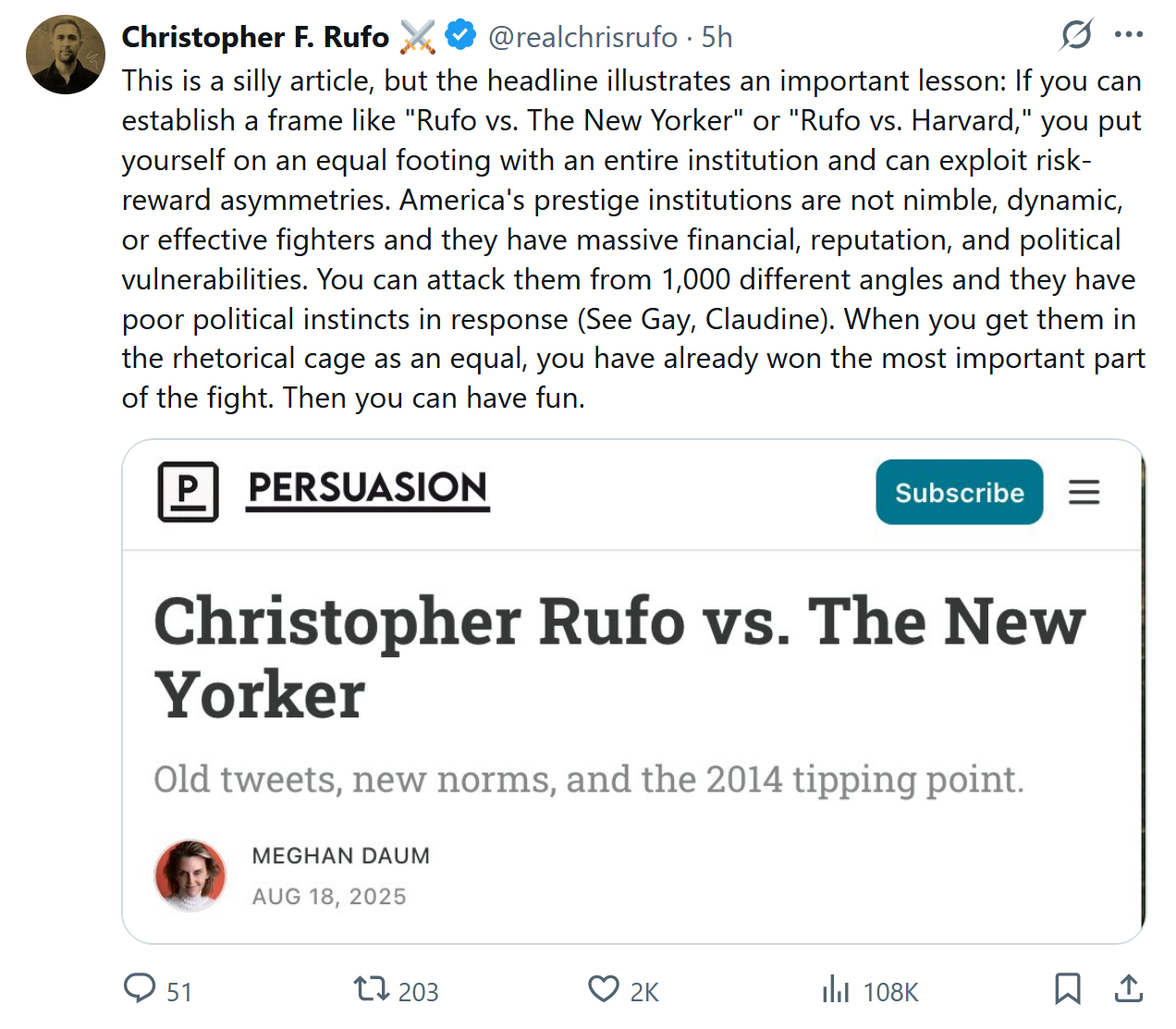Image resolution: width=1176 pixels, height=1029 pixels.
Task: Click the blue verified badge
Action: [x=460, y=35]
